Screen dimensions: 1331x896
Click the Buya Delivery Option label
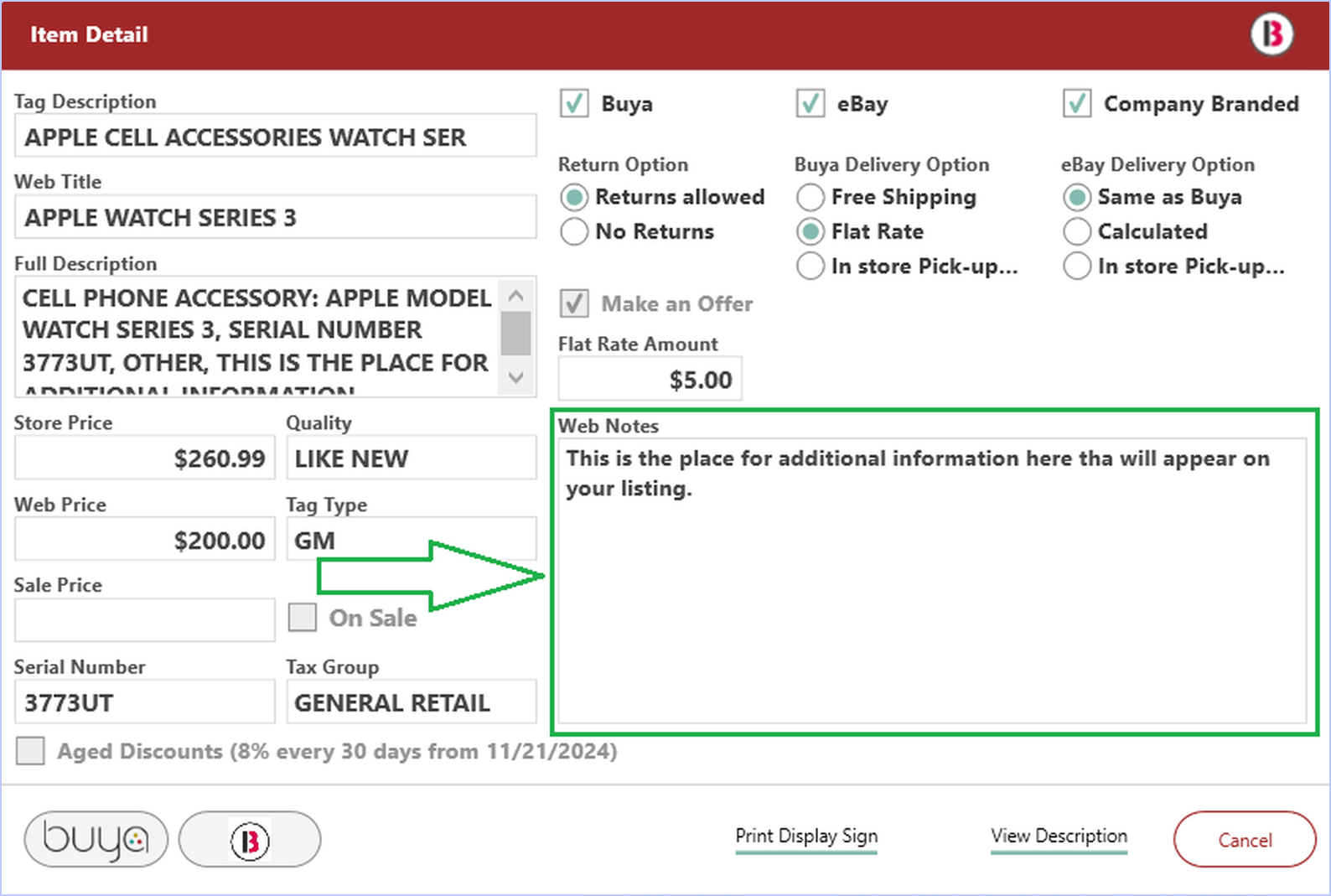(892, 164)
